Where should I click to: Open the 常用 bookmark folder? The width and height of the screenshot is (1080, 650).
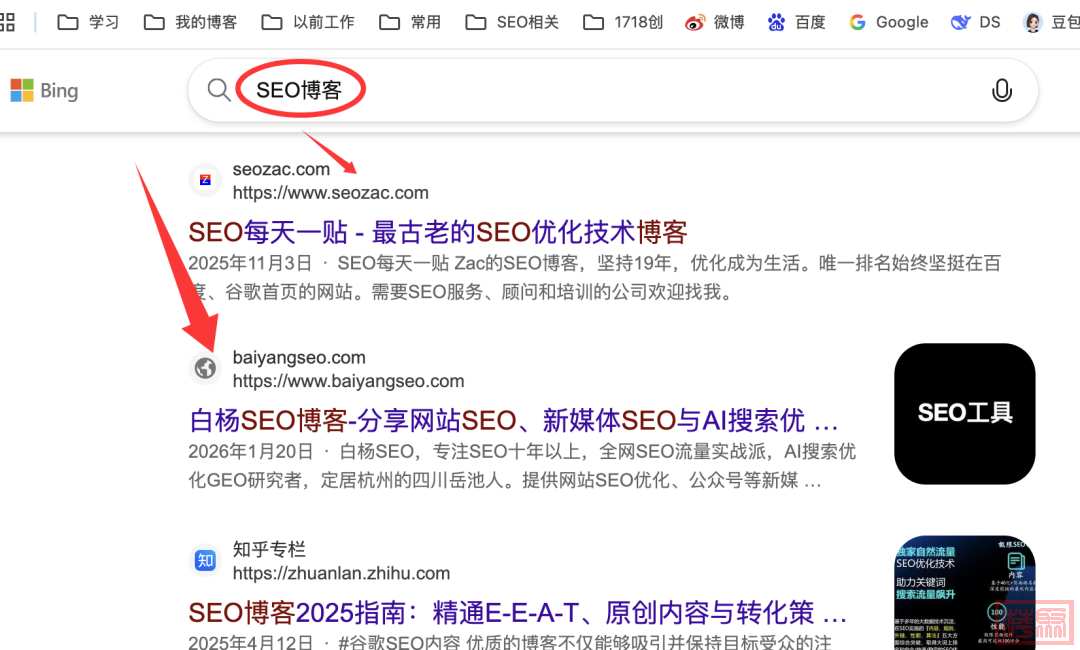coord(410,22)
